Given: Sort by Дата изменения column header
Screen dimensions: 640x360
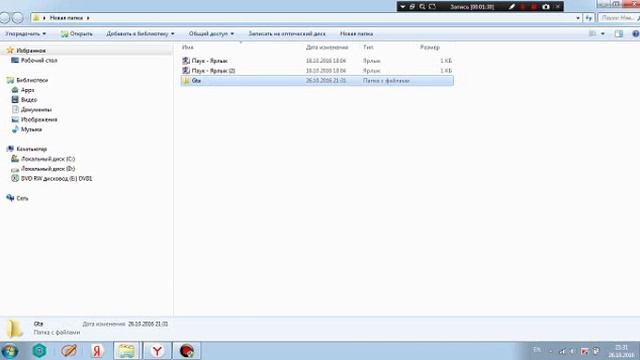Looking at the screenshot, I should coord(327,47).
